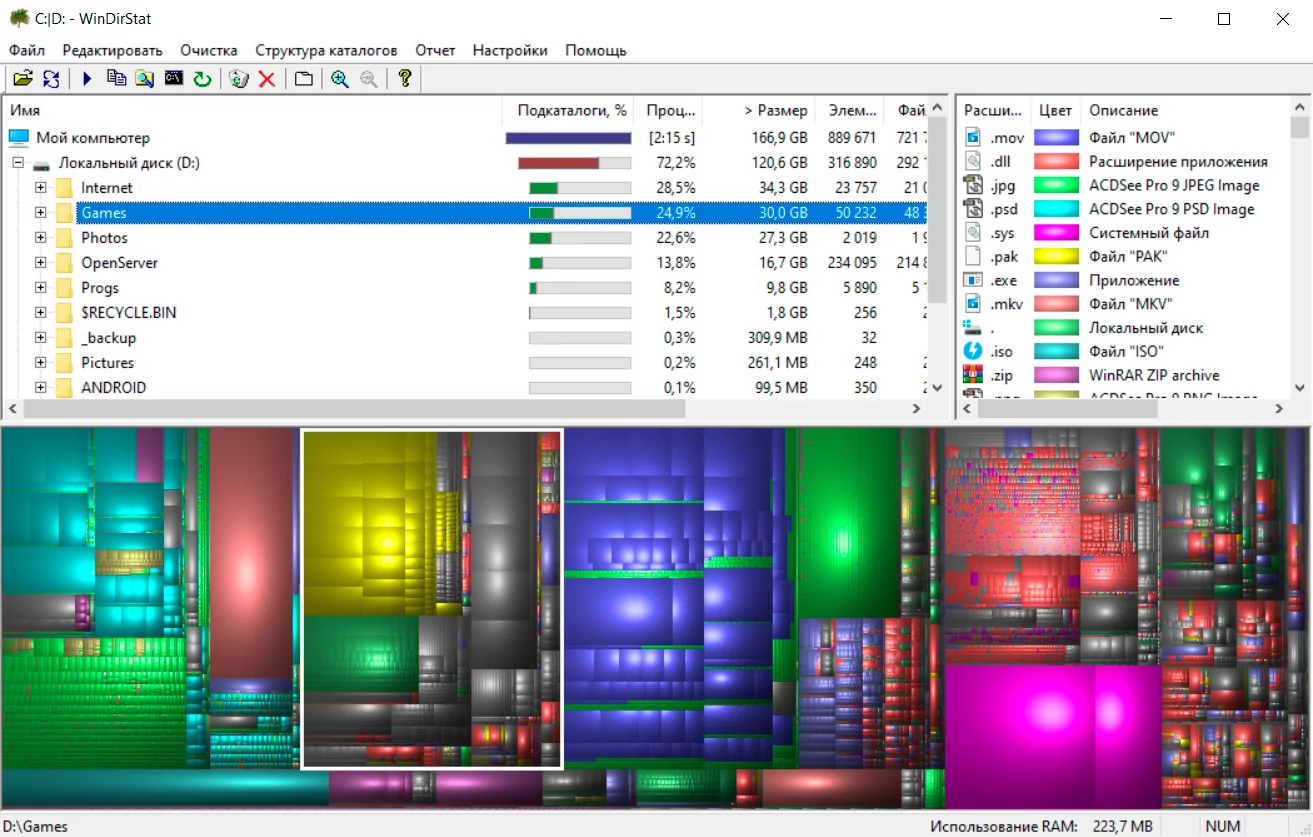Open the Помощь menu
This screenshot has height=837, width=1313.
tap(596, 50)
